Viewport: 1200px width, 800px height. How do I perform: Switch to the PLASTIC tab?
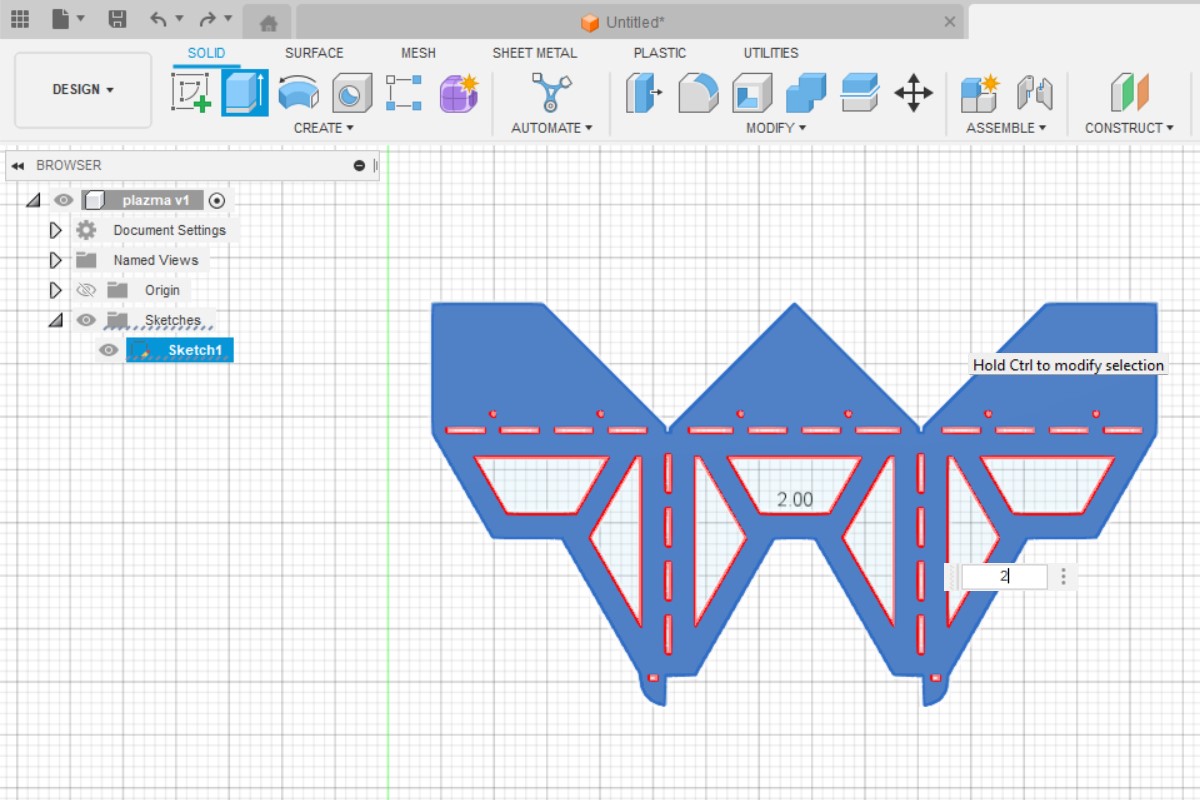click(x=660, y=53)
